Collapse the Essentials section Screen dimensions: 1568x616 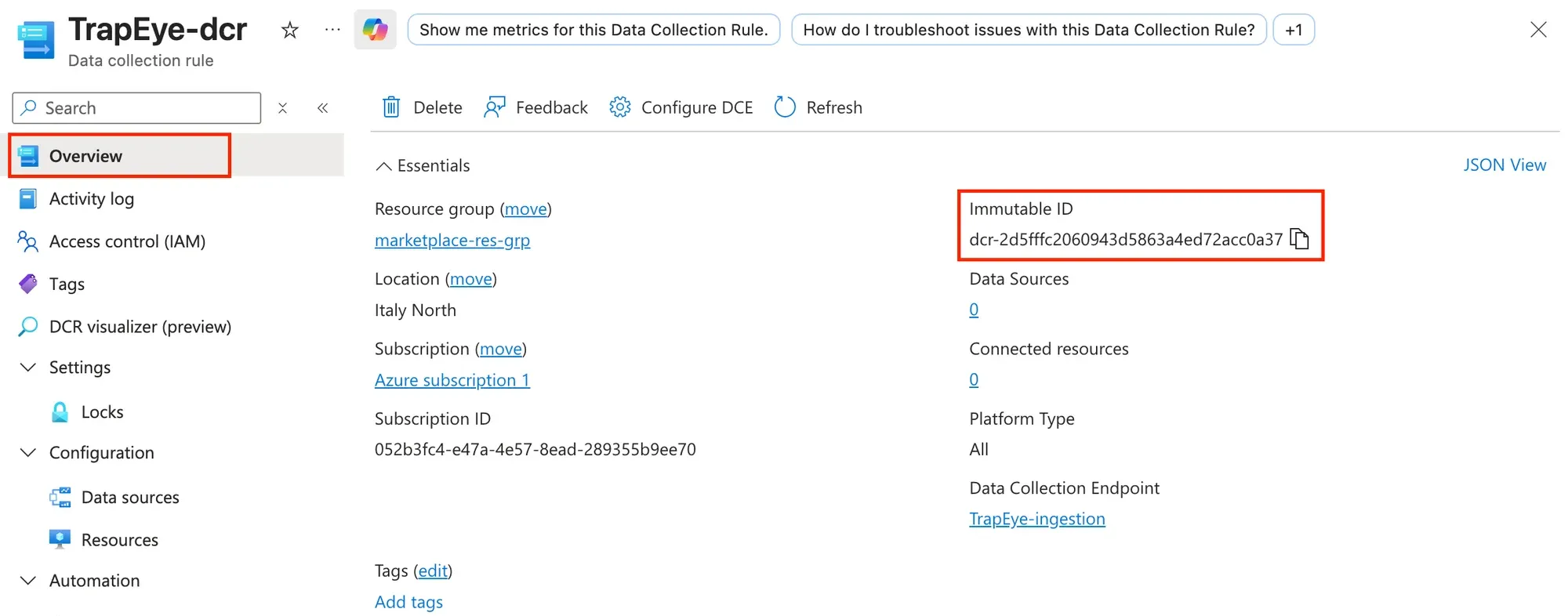(x=423, y=165)
